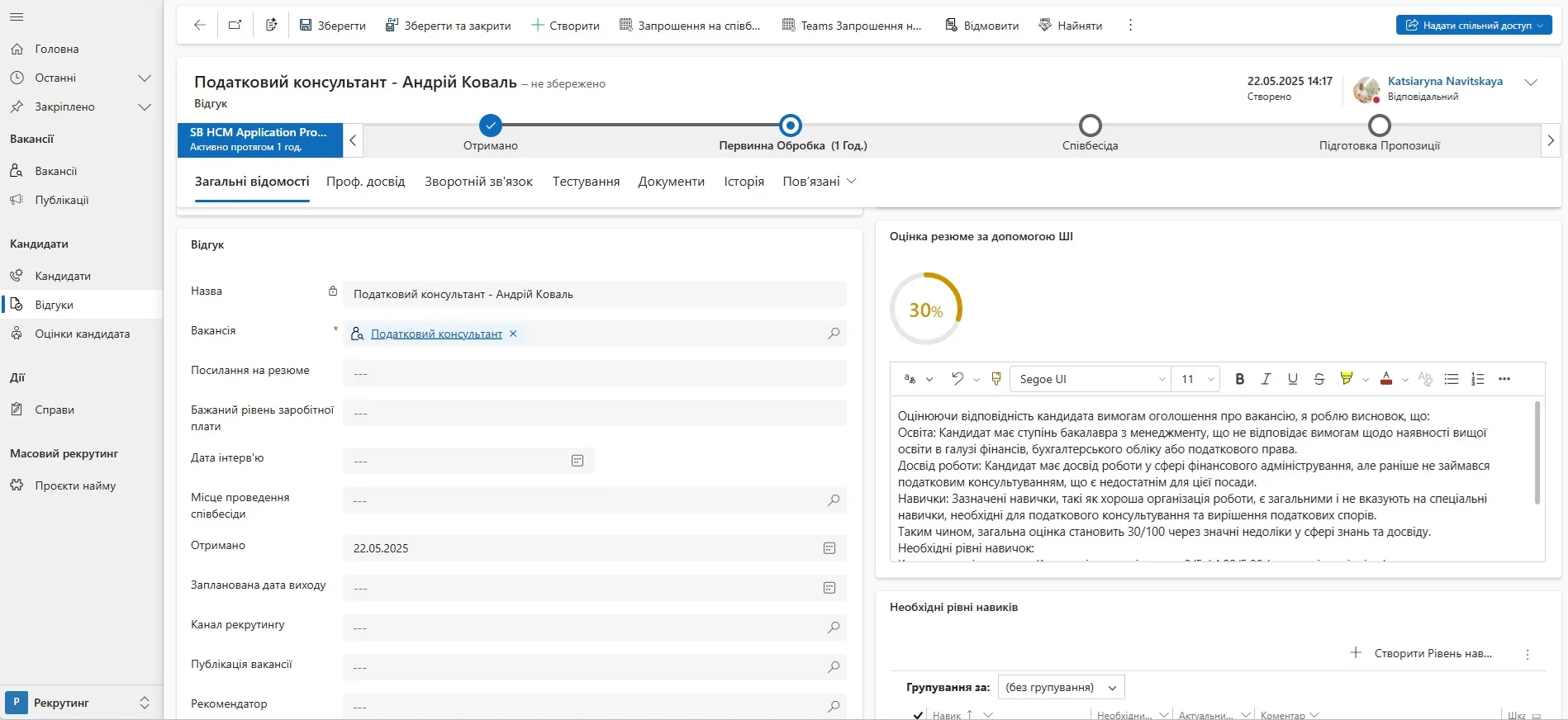Open the Групування за dropdown
The width and height of the screenshot is (1568, 720).
tap(1061, 687)
